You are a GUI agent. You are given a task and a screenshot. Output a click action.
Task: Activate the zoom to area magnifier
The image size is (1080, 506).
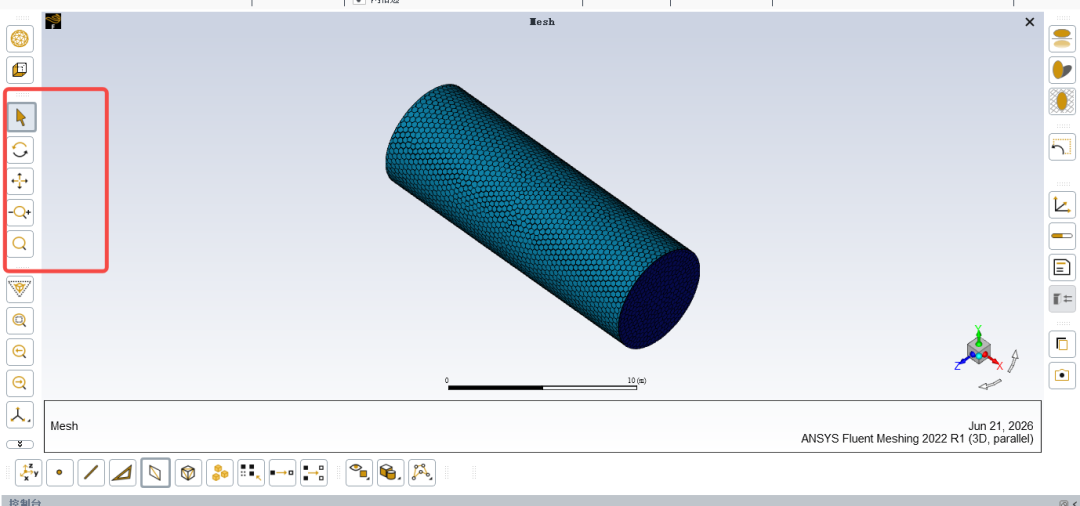[20, 244]
